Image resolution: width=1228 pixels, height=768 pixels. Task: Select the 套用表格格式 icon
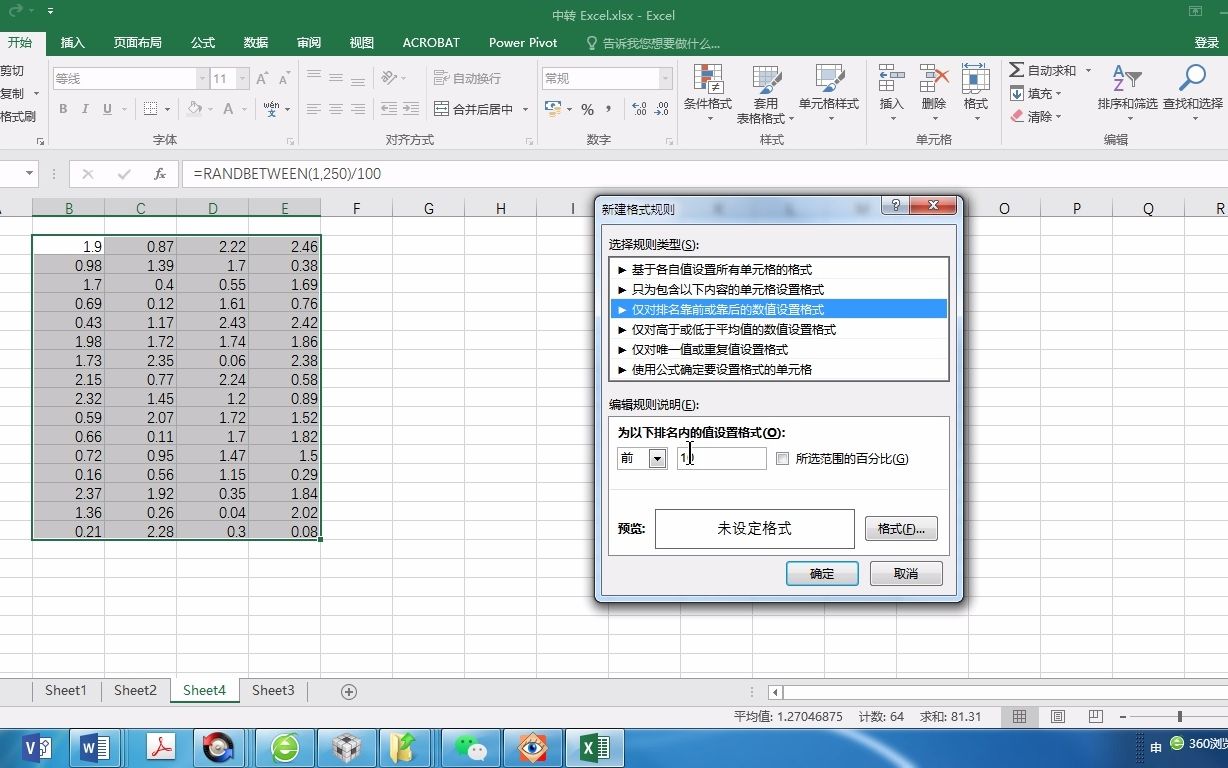pos(766,90)
